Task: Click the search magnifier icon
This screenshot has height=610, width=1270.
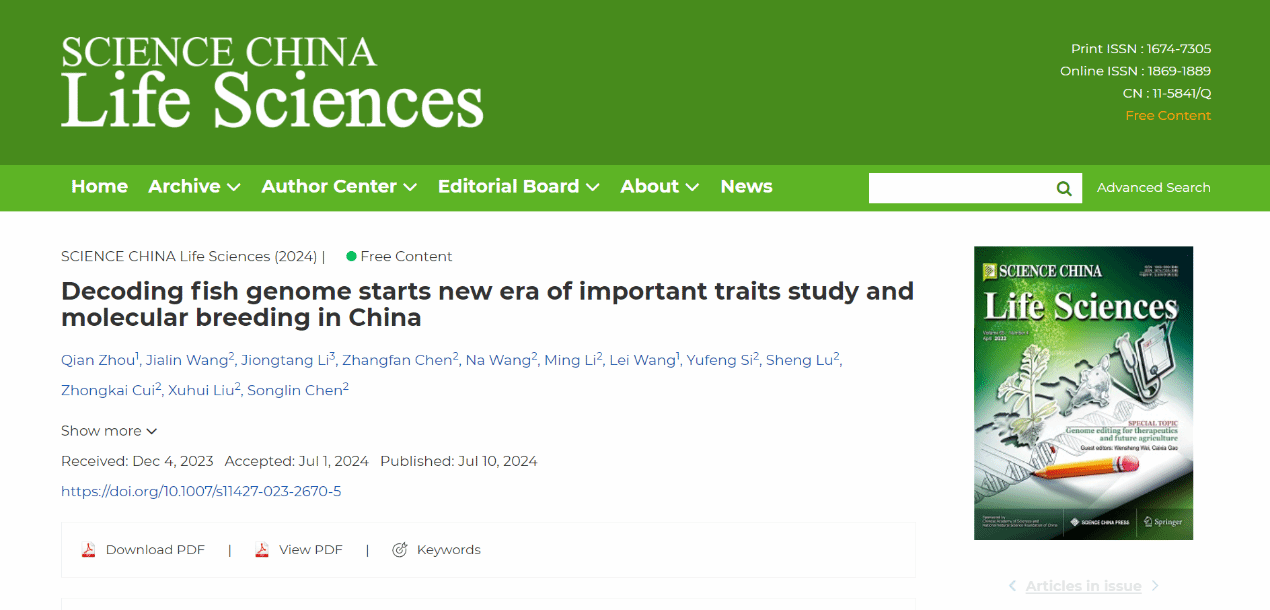Action: (x=1064, y=188)
